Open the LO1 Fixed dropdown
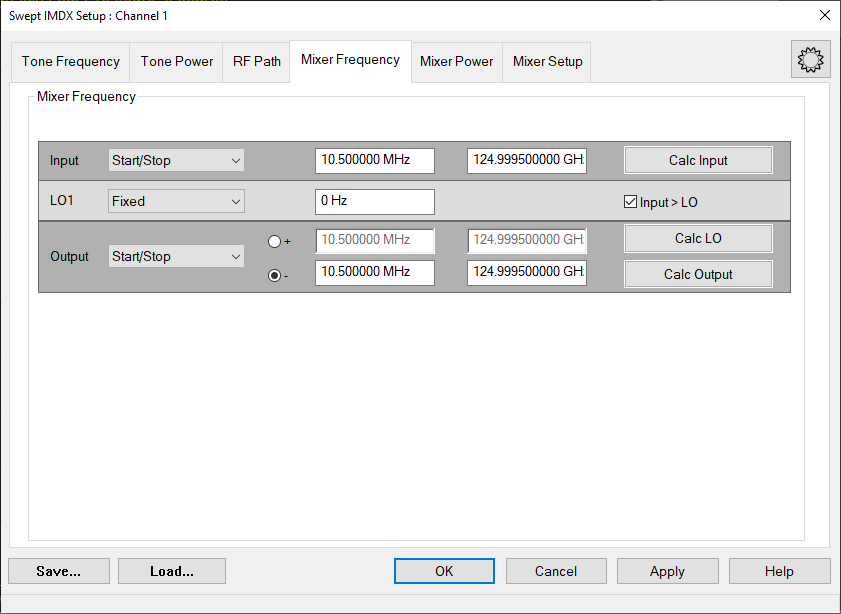841x614 pixels. [x=176, y=201]
